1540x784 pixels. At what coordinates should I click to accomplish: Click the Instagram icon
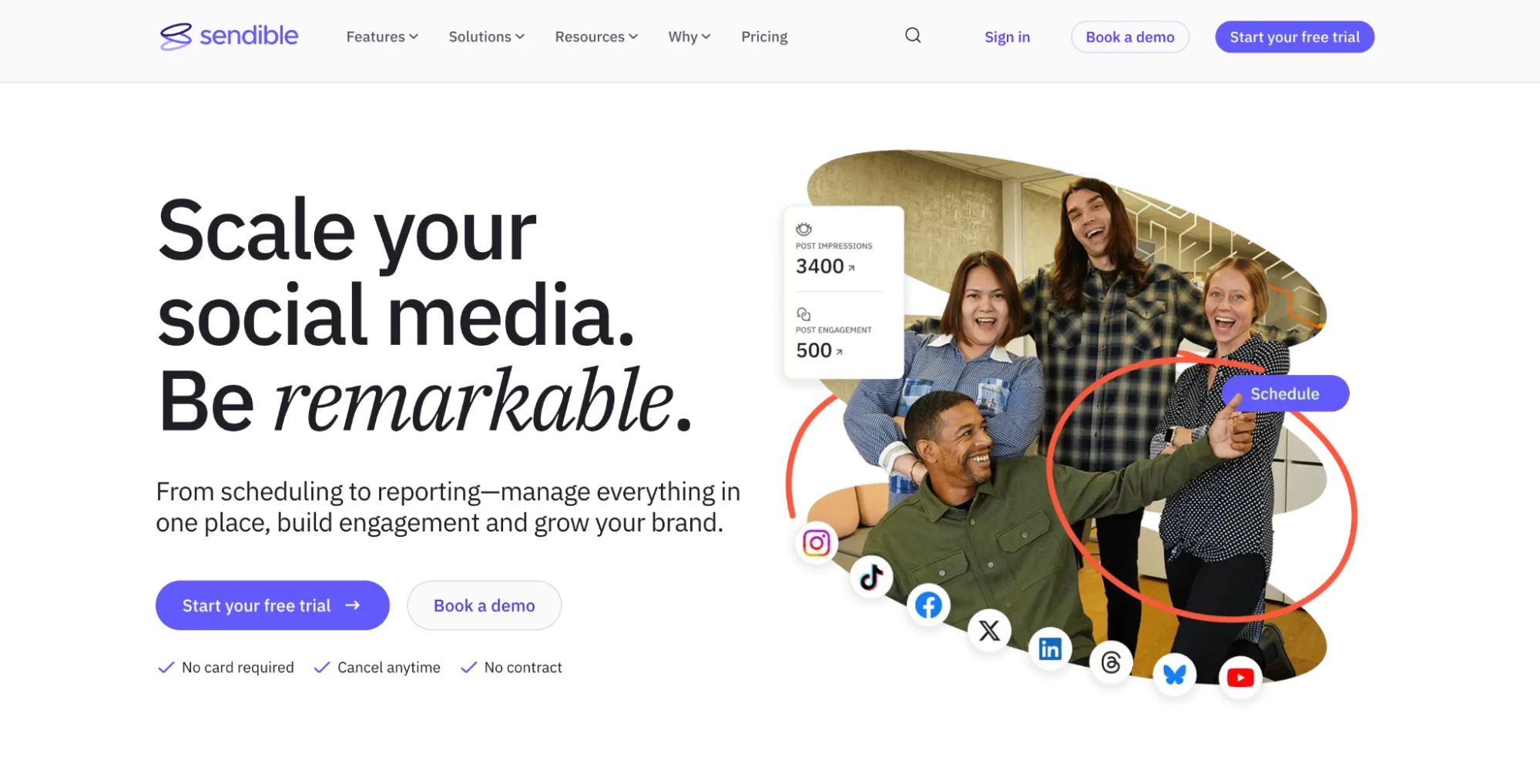(816, 543)
